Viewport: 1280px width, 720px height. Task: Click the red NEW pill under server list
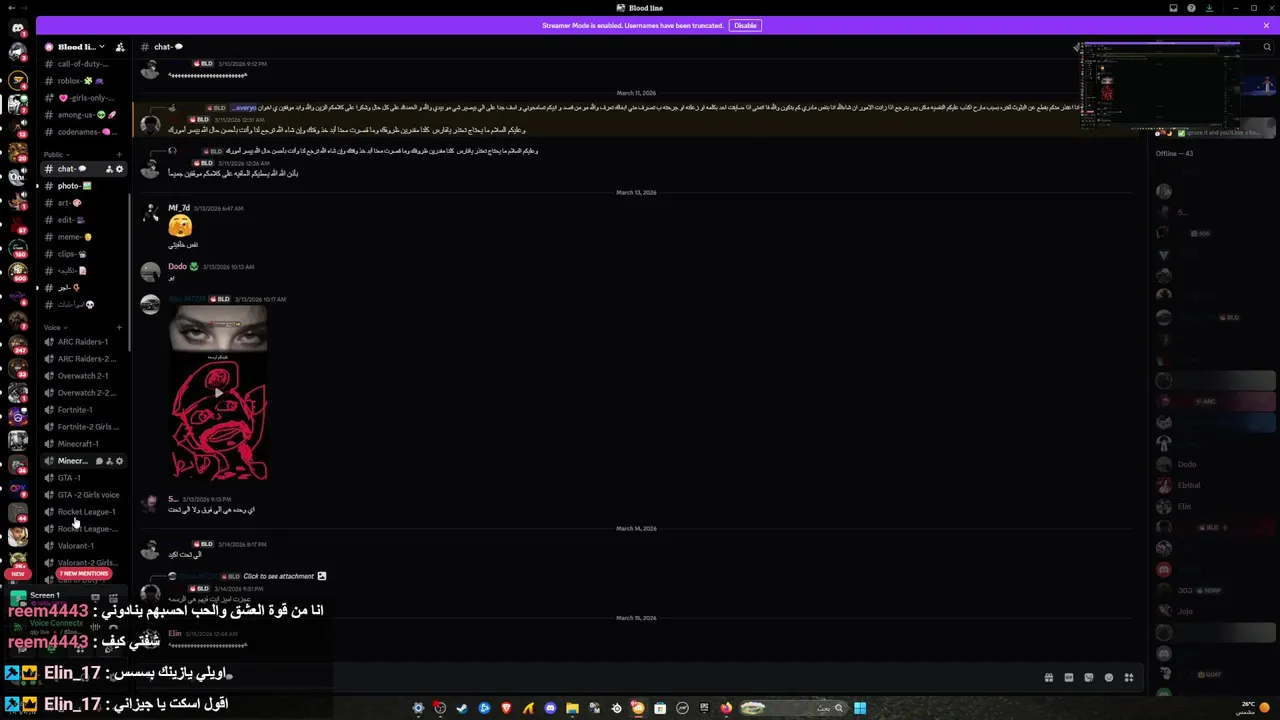tap(17, 574)
